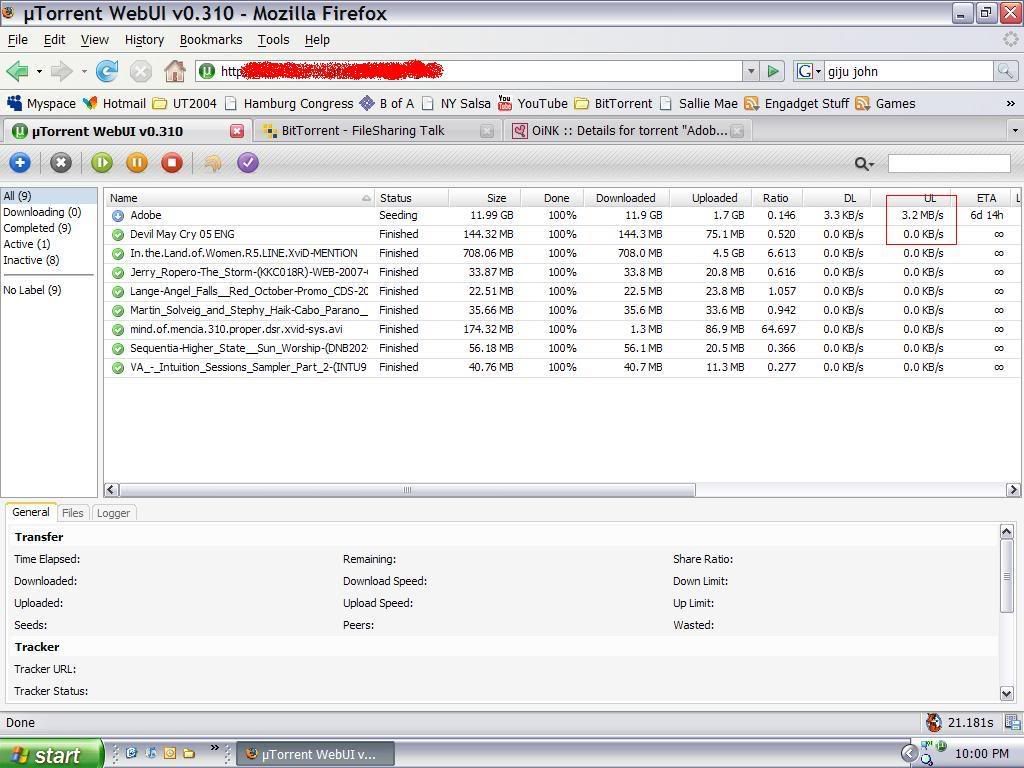Screen dimensions: 1024x768
Task: Click the horizontal scrollbar thumb in torrent list
Action: 408,490
